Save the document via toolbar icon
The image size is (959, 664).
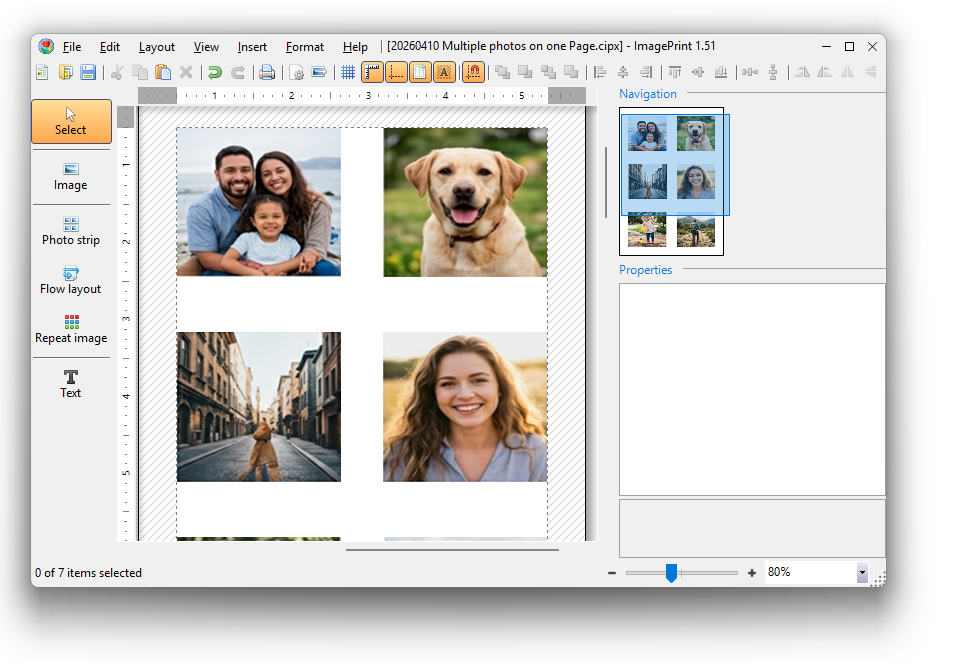pos(88,71)
